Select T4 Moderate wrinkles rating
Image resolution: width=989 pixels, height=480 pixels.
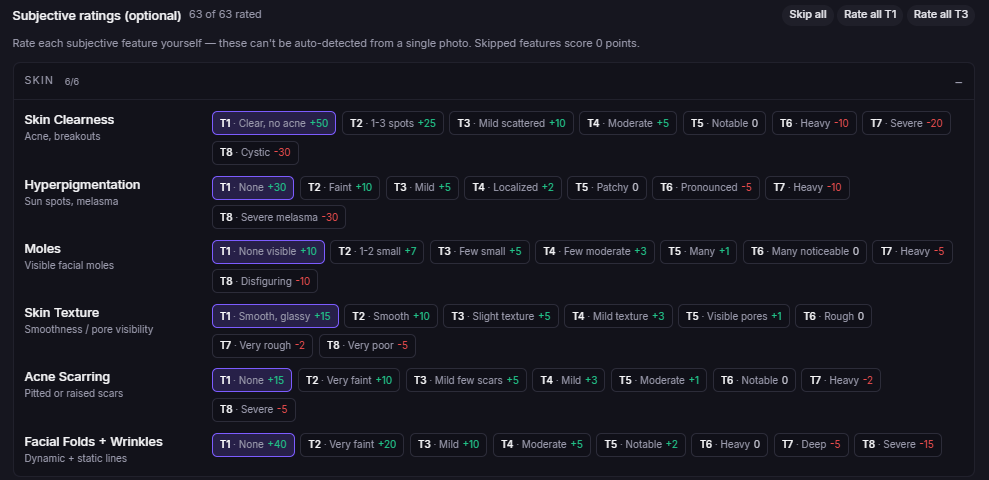(542, 445)
